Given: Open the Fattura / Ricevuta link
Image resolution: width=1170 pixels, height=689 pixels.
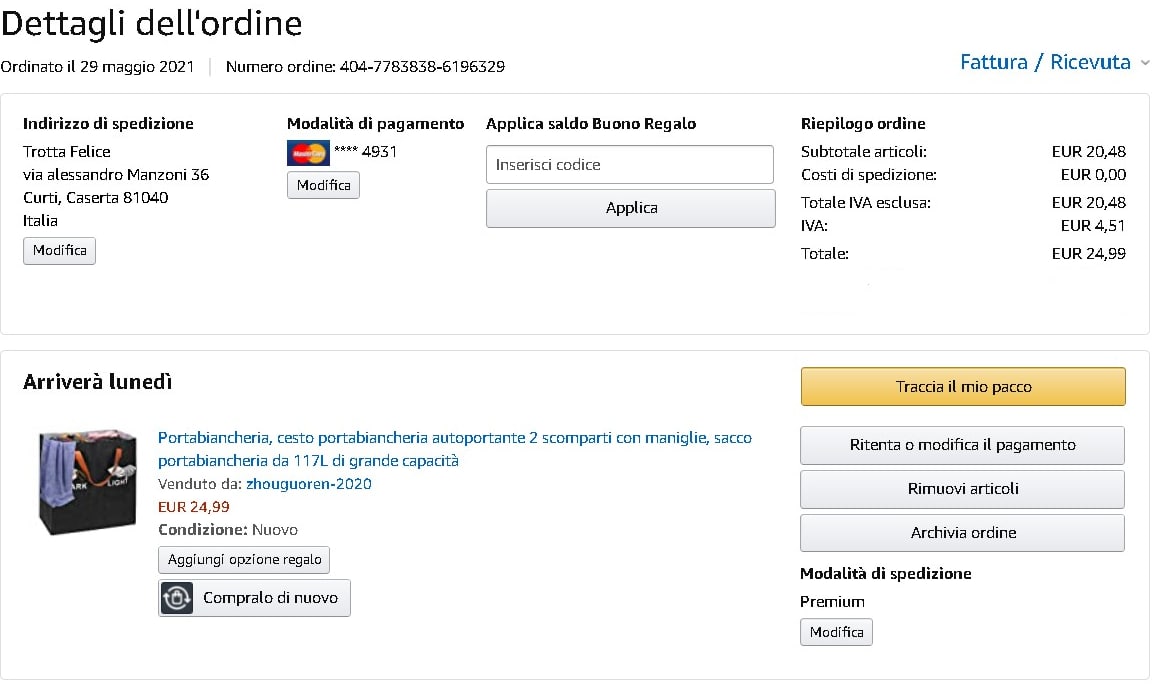Looking at the screenshot, I should [x=1044, y=62].
